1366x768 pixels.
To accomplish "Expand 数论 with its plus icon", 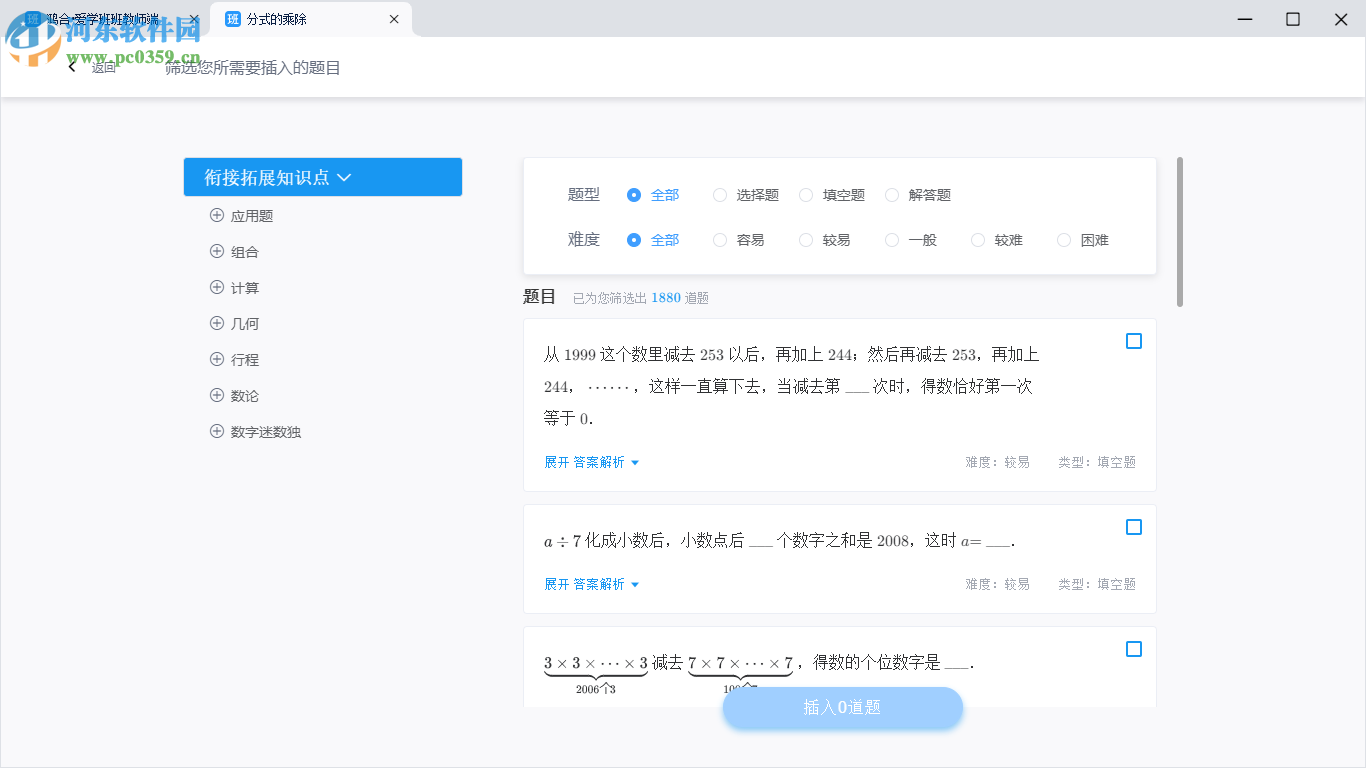I will click(216, 395).
